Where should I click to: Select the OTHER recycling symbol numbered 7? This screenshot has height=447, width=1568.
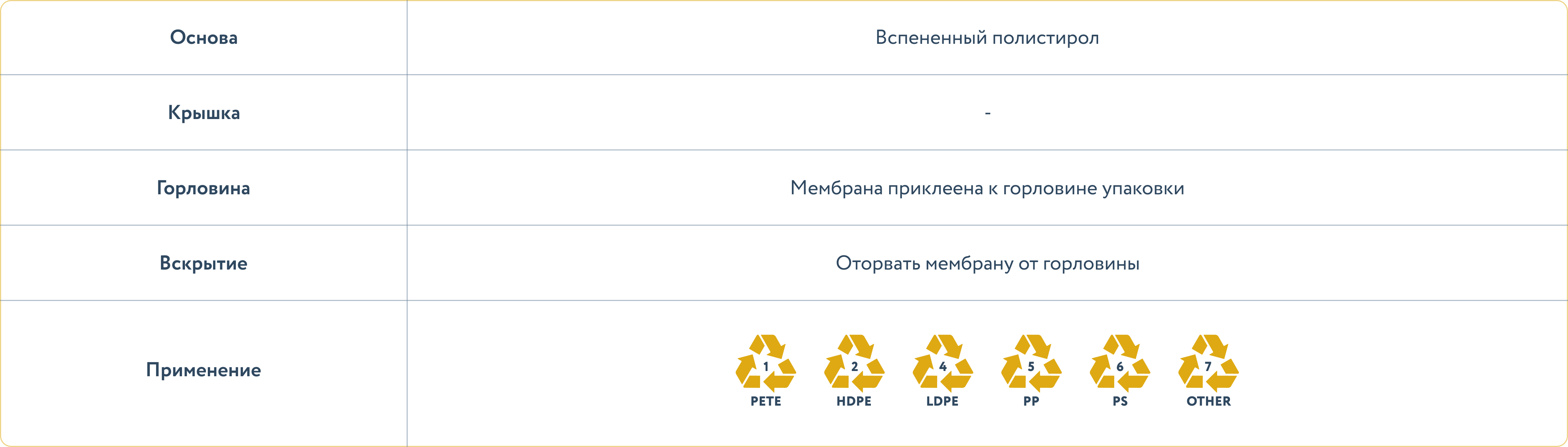click(x=1208, y=363)
